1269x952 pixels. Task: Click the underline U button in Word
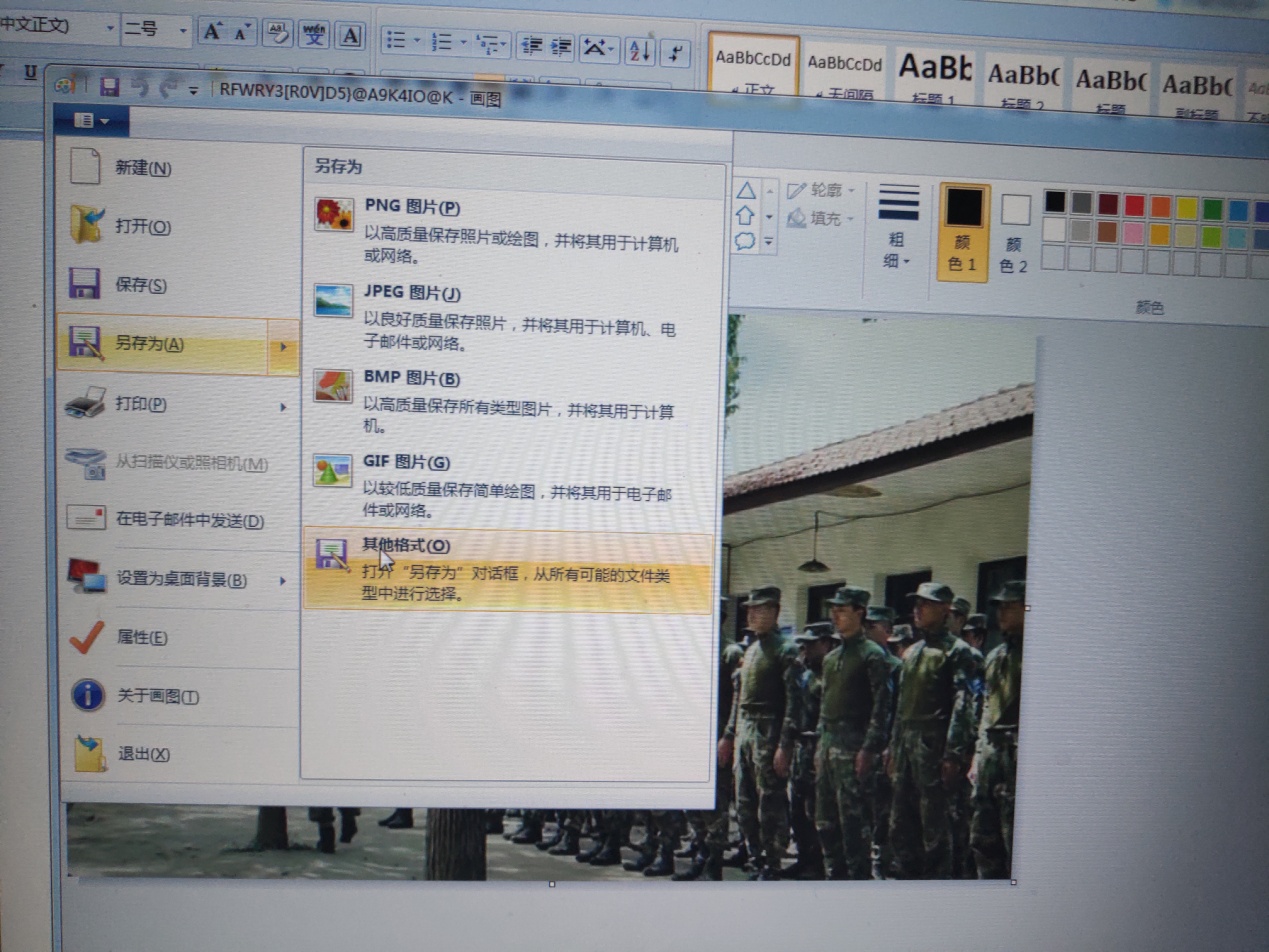(29, 72)
